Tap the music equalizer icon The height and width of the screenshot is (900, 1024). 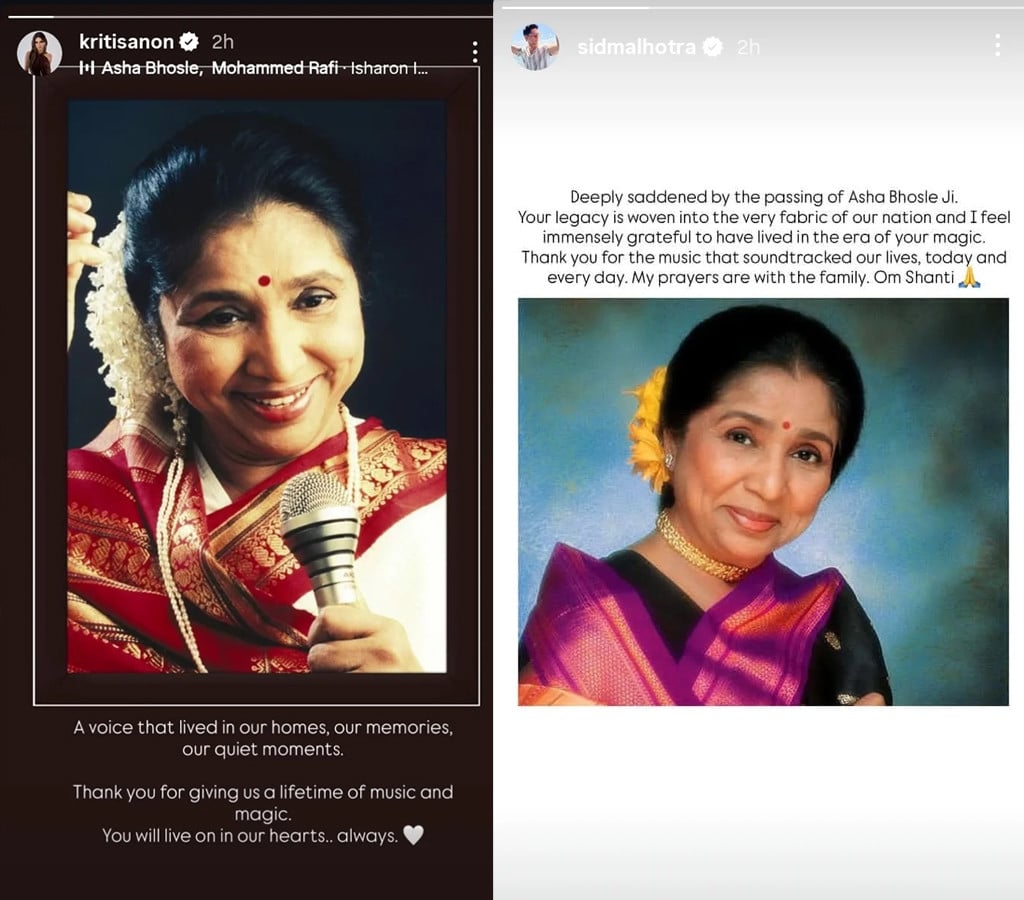tap(86, 68)
